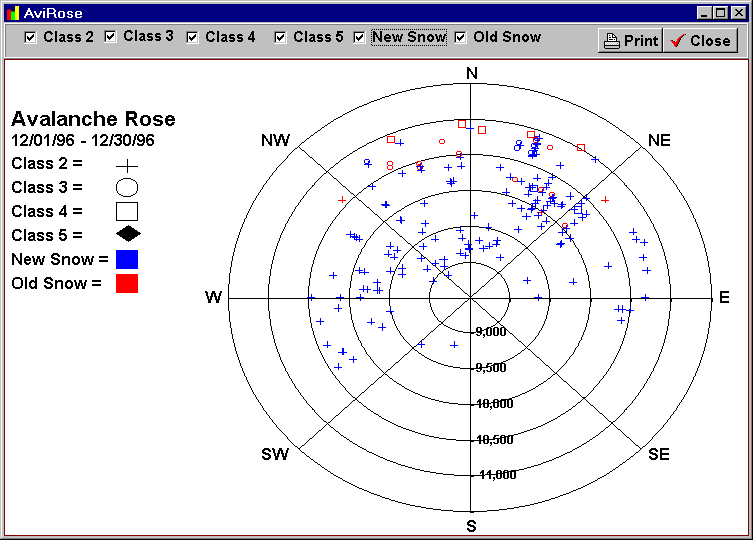
Task: Click the red checkmark icon on Close button
Action: pyautogui.click(x=677, y=41)
